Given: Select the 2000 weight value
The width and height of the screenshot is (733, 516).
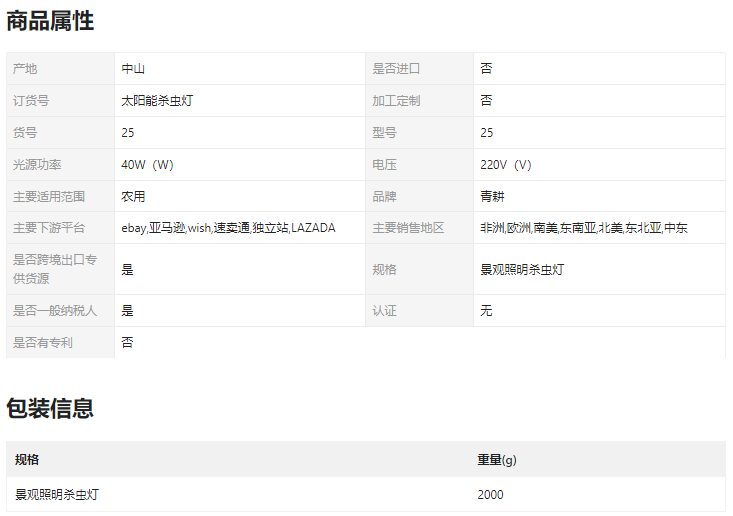Looking at the screenshot, I should [x=491, y=495].
